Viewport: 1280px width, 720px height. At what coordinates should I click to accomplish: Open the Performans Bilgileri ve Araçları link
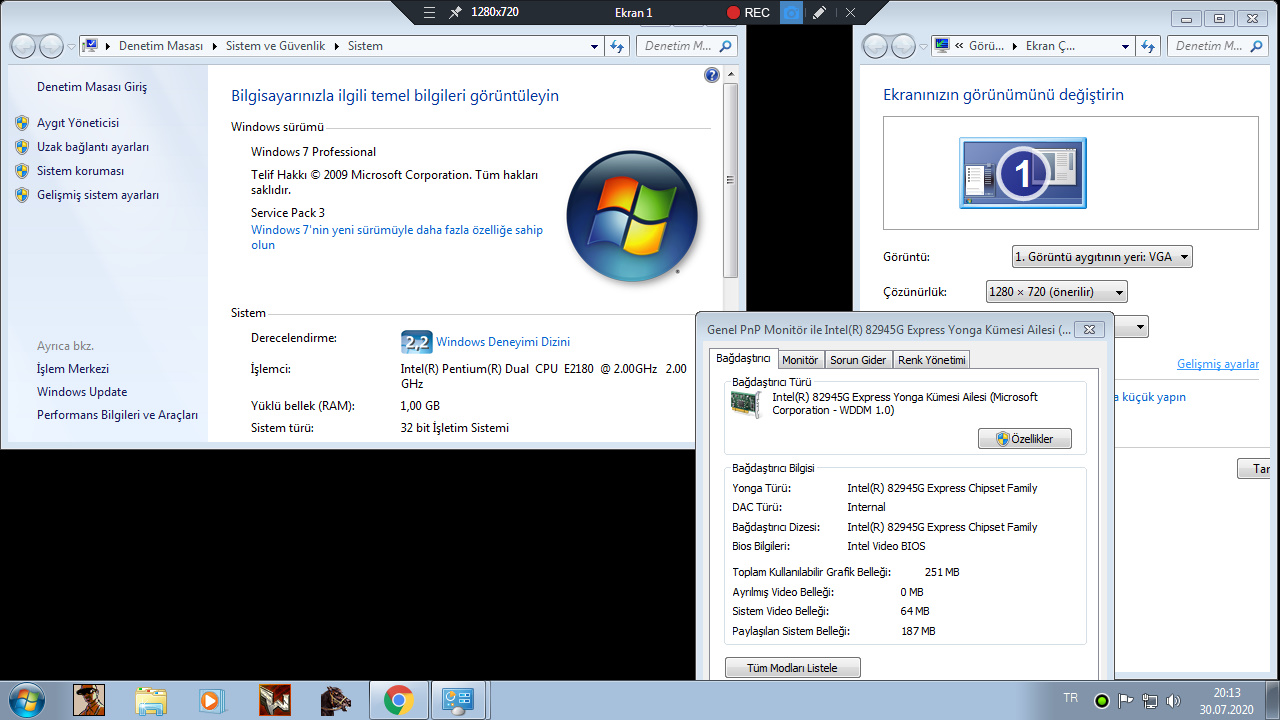tap(117, 415)
